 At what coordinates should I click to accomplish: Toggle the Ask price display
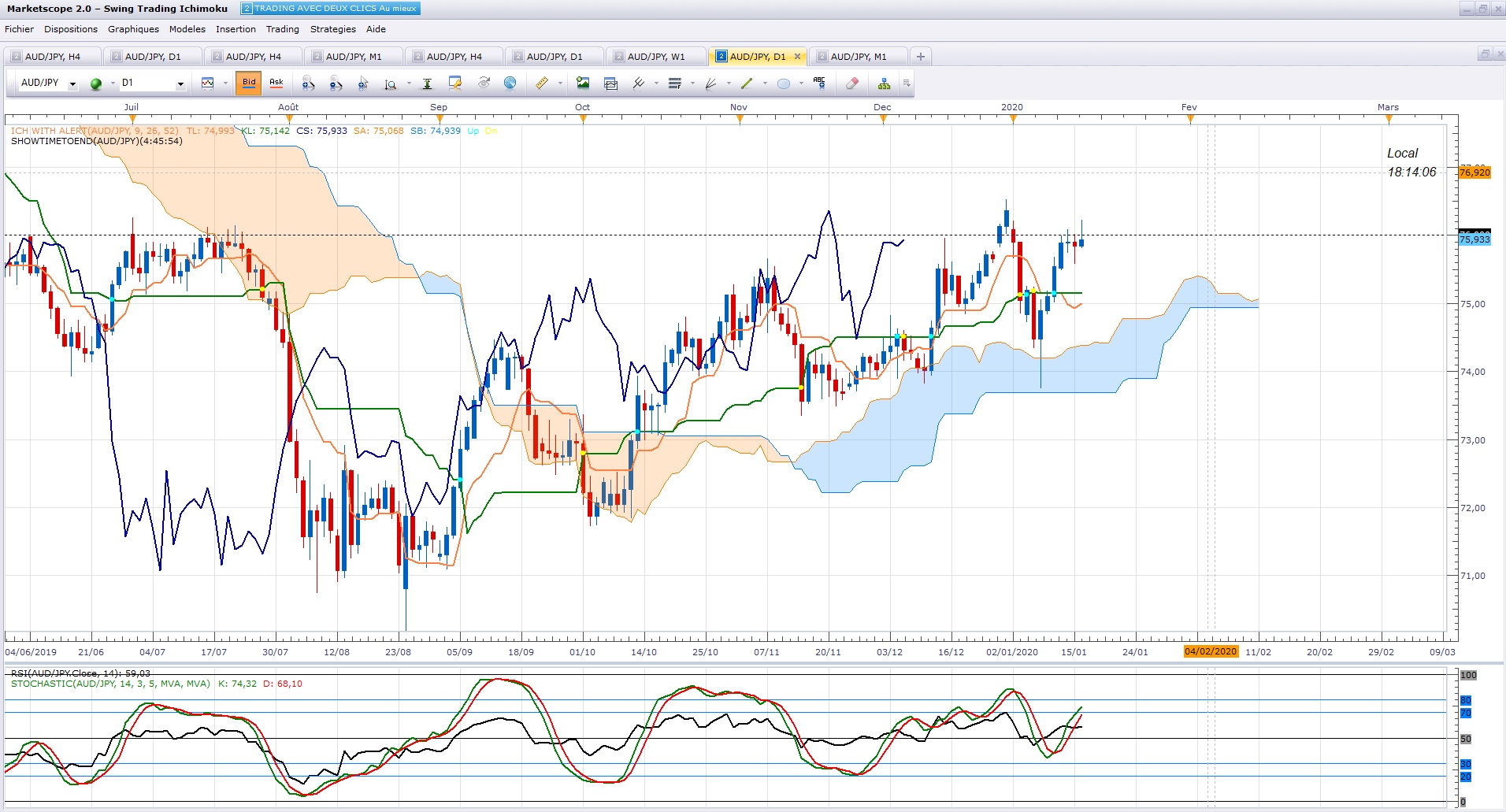tap(276, 83)
